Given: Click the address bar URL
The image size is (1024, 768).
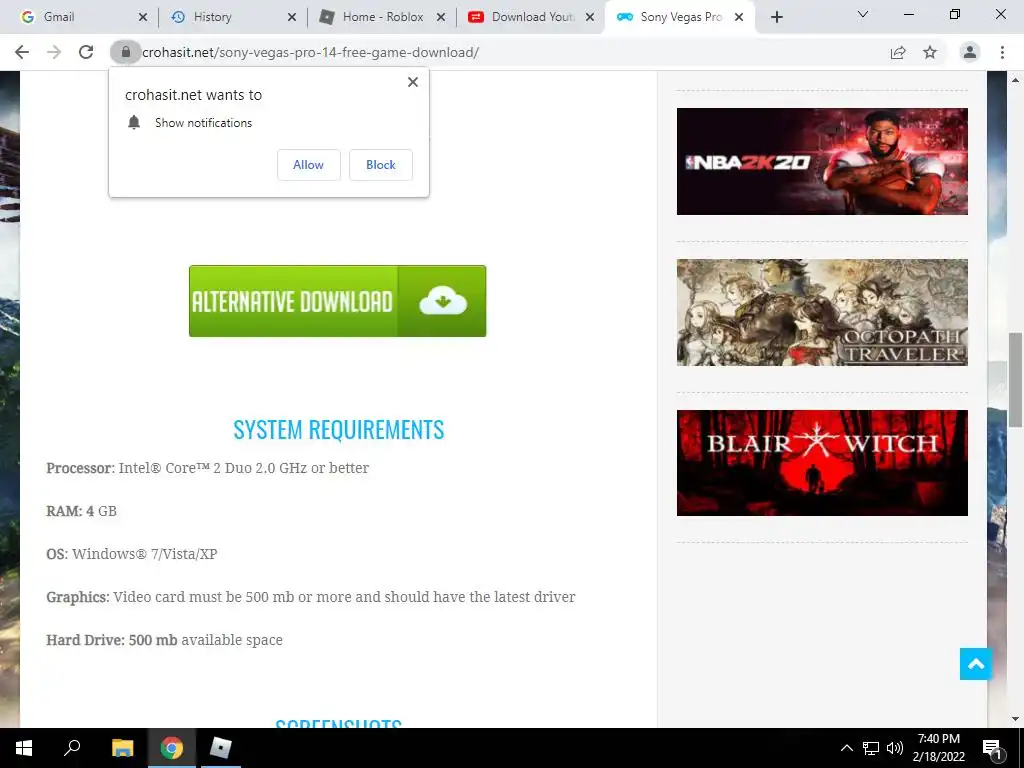Looking at the screenshot, I should pyautogui.click(x=310, y=52).
